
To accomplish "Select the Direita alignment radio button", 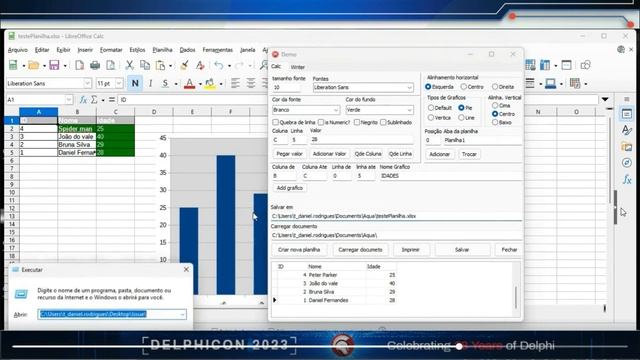I will pyautogui.click(x=495, y=87).
